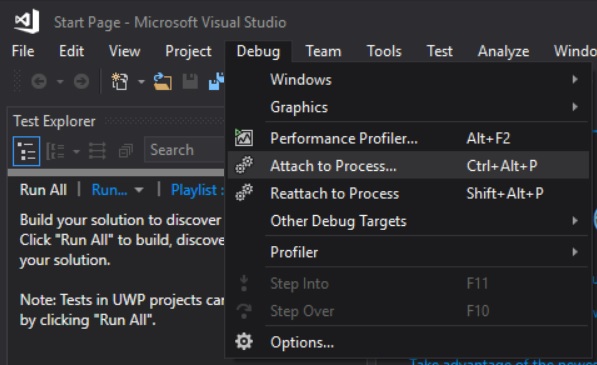Screen dimensions: 597x365
Task: Click Run All link in Test Explorer
Action: coord(43,190)
